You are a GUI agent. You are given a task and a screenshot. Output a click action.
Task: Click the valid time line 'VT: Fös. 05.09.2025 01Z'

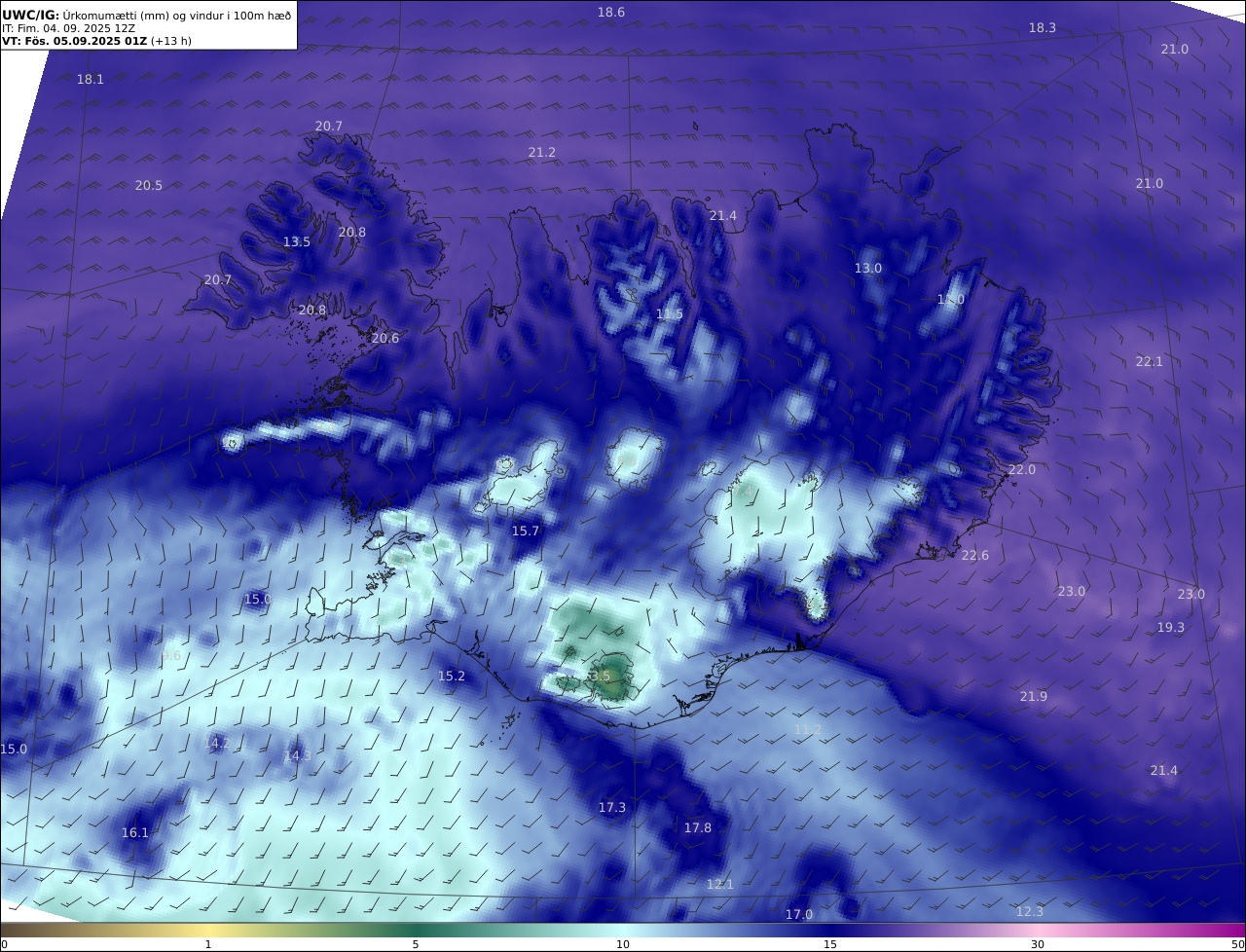[74, 41]
